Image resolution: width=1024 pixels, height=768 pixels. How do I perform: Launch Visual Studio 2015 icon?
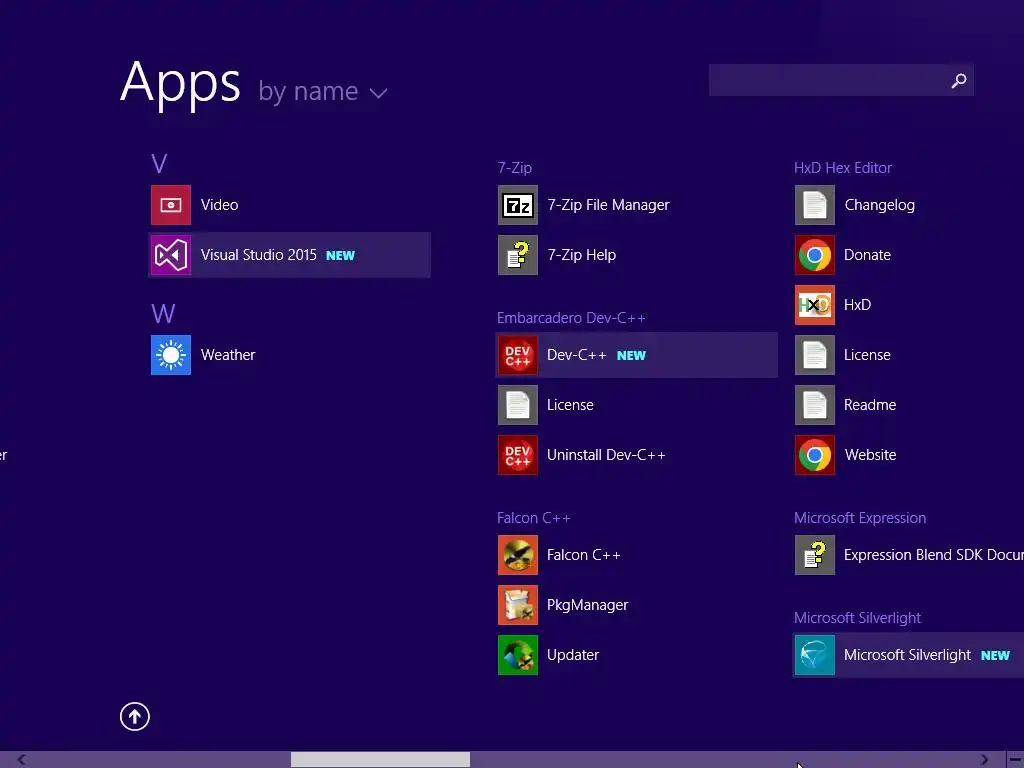(171, 255)
